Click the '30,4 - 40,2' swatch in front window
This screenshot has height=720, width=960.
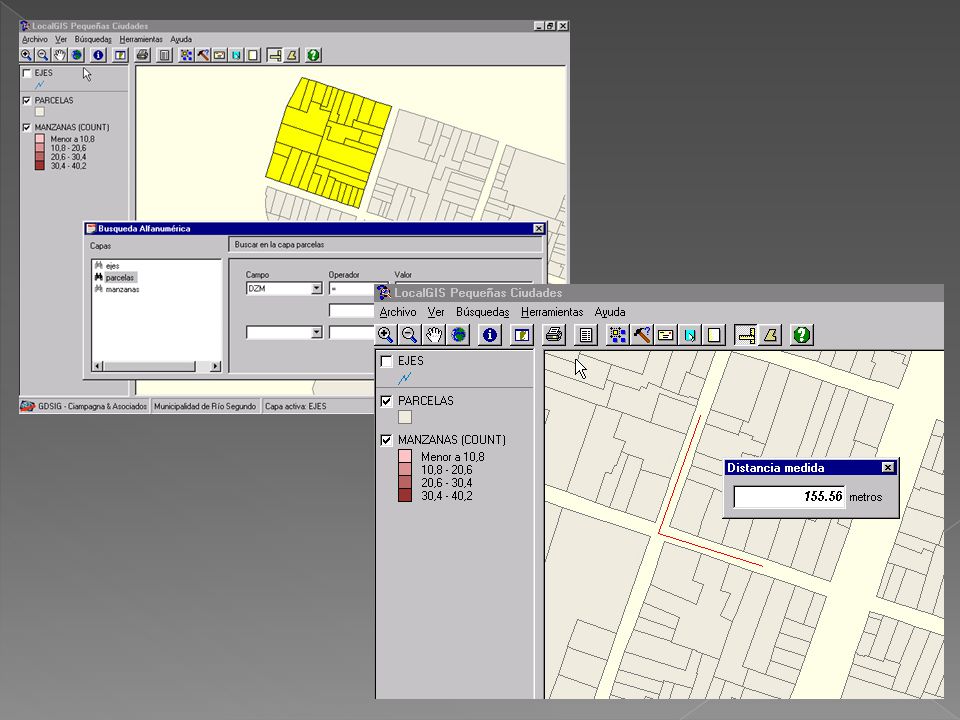[405, 496]
